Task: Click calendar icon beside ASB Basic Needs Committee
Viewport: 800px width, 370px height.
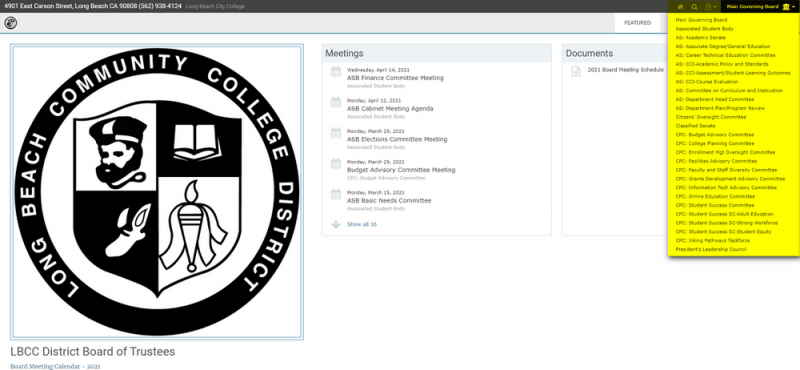Action: pyautogui.click(x=336, y=194)
